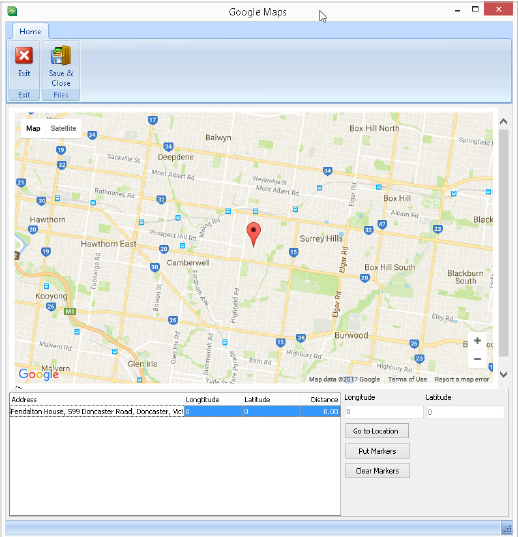The image size is (518, 537).
Task: Click the Deepdene map label
Action: click(176, 157)
